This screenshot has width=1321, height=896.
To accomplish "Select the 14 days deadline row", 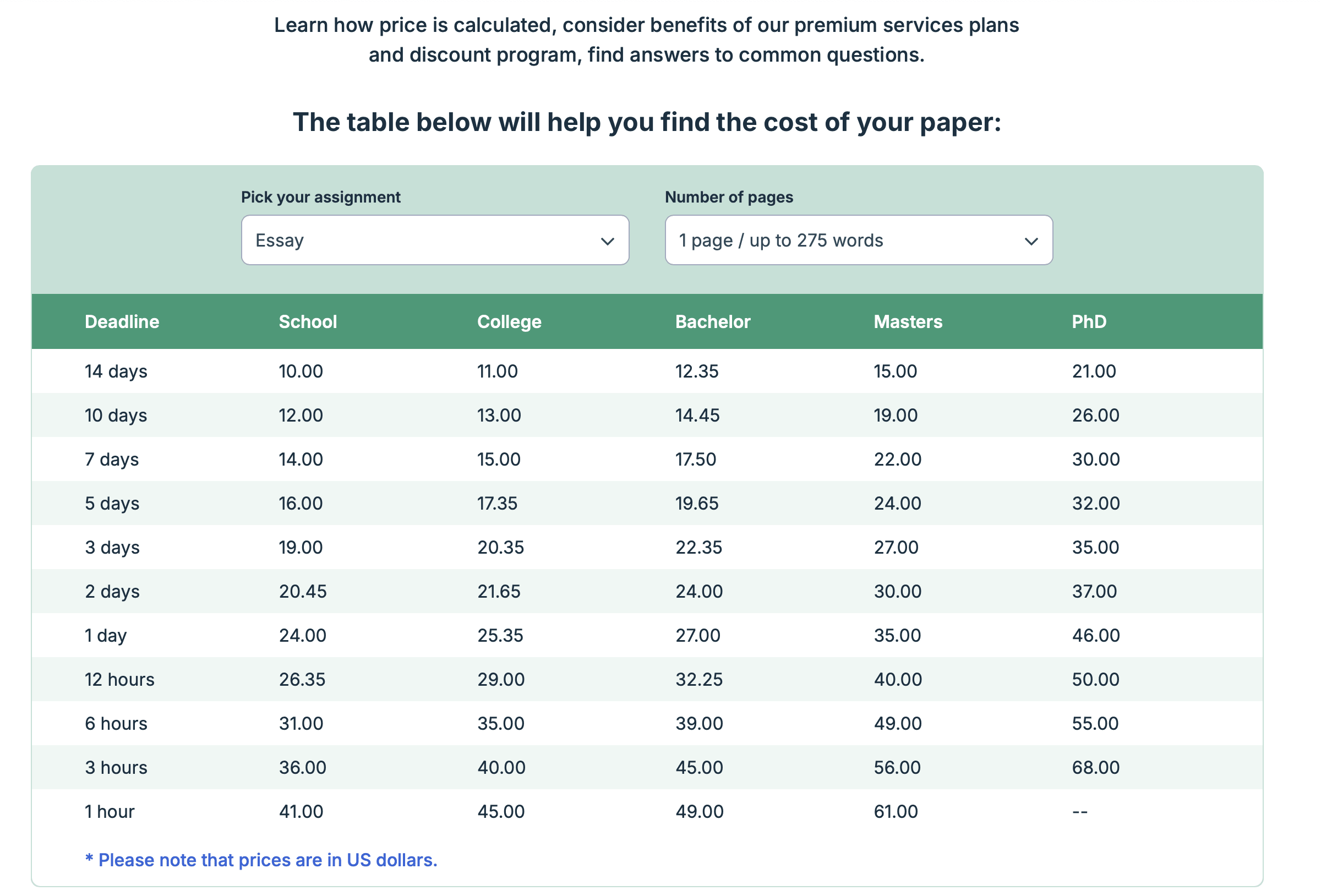I will click(x=116, y=371).
